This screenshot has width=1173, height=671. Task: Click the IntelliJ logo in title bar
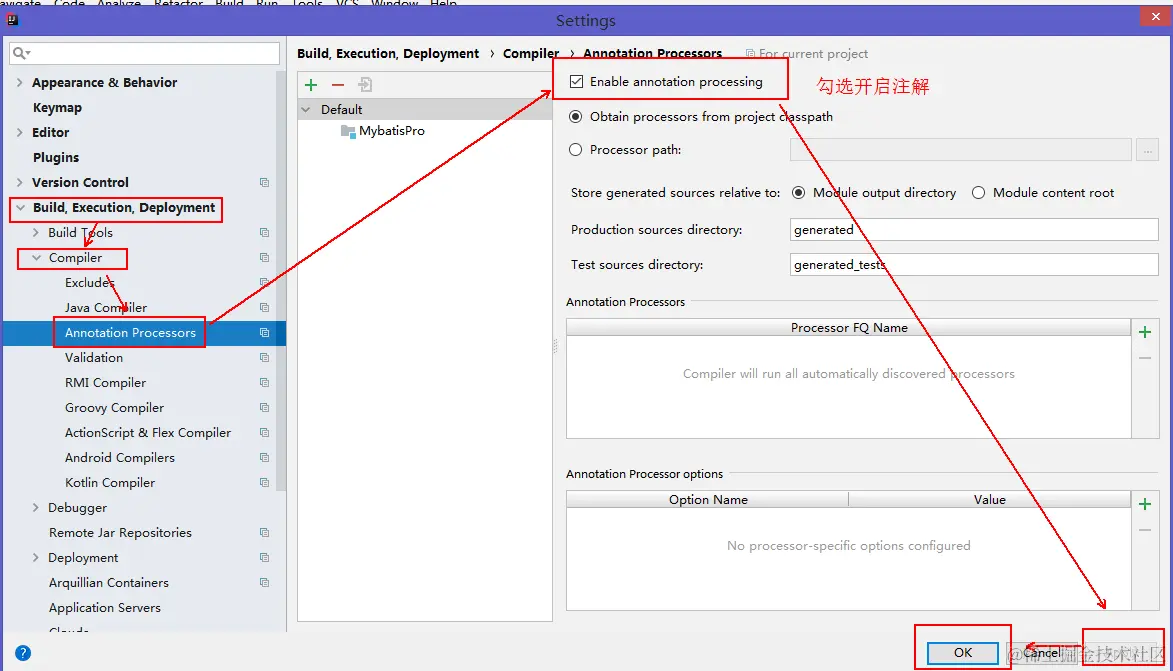[x=13, y=20]
